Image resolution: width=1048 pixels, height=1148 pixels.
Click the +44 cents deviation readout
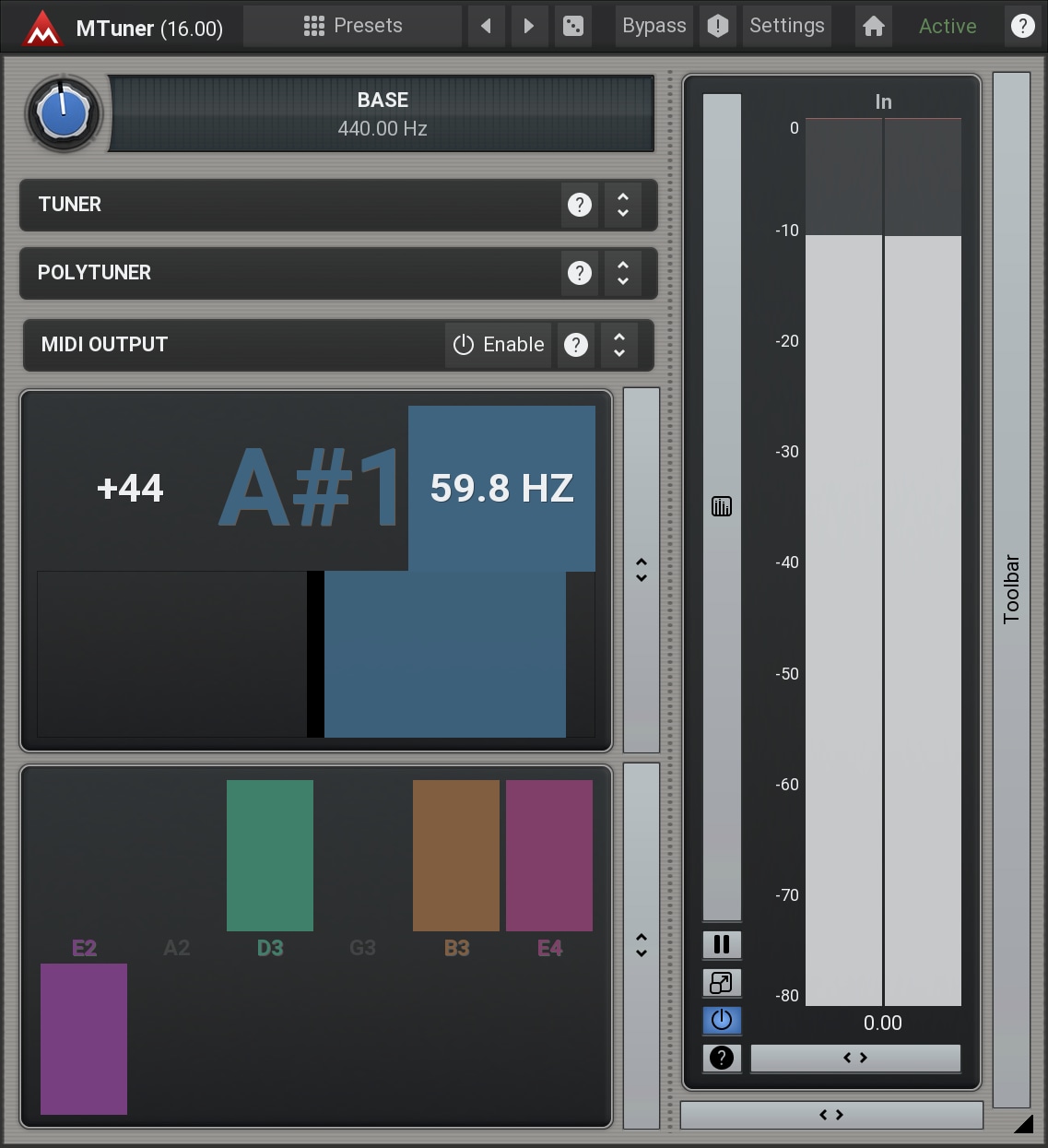[130, 488]
